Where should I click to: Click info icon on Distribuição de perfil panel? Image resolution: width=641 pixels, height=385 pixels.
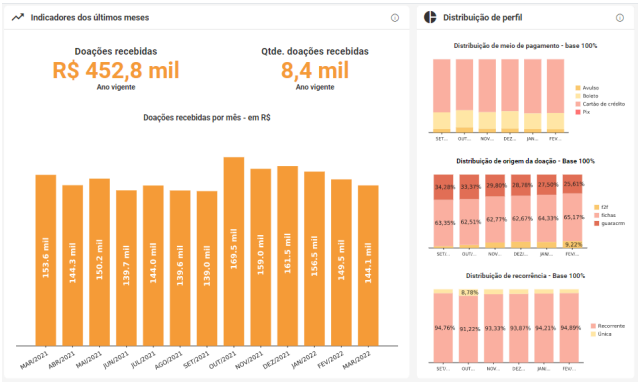(x=620, y=18)
